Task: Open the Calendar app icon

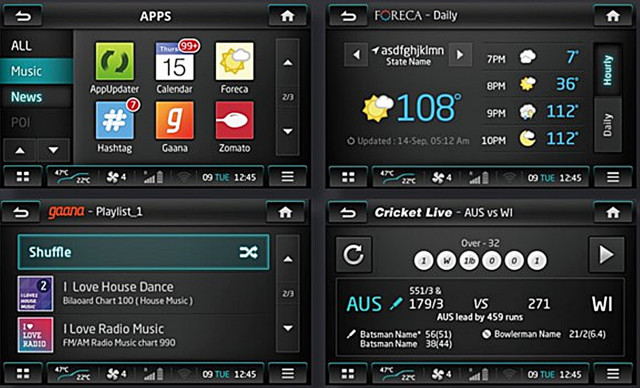Action: pyautogui.click(x=175, y=61)
